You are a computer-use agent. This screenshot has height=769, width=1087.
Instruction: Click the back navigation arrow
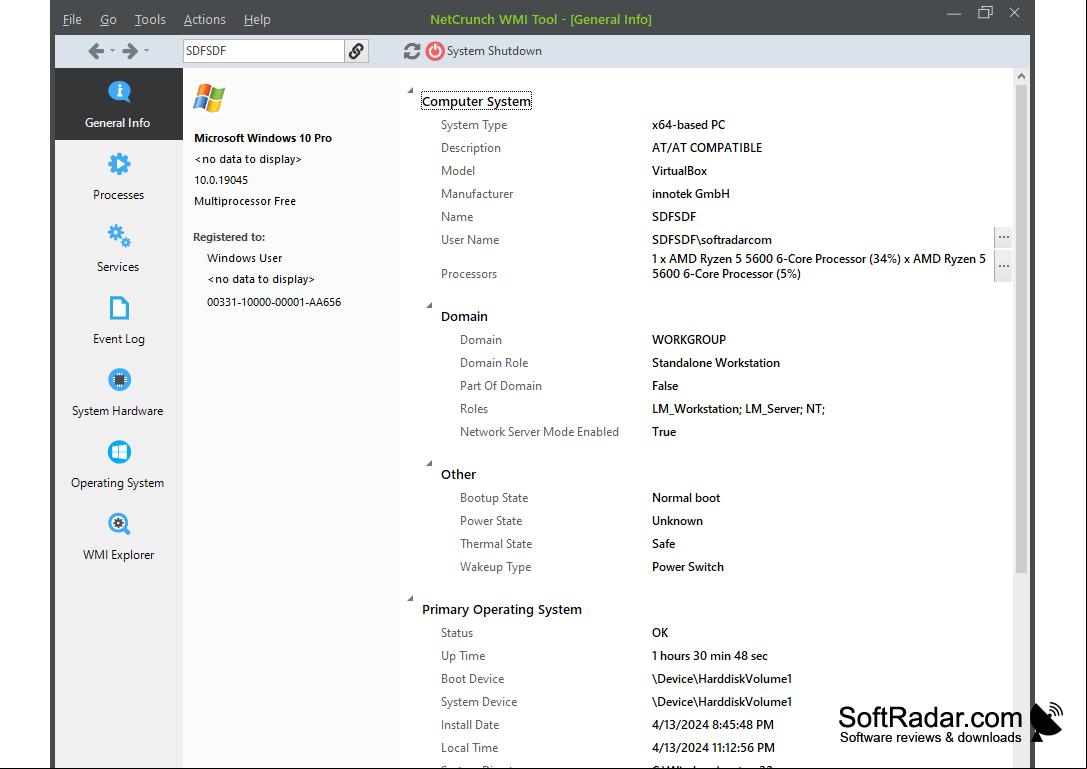[96, 51]
